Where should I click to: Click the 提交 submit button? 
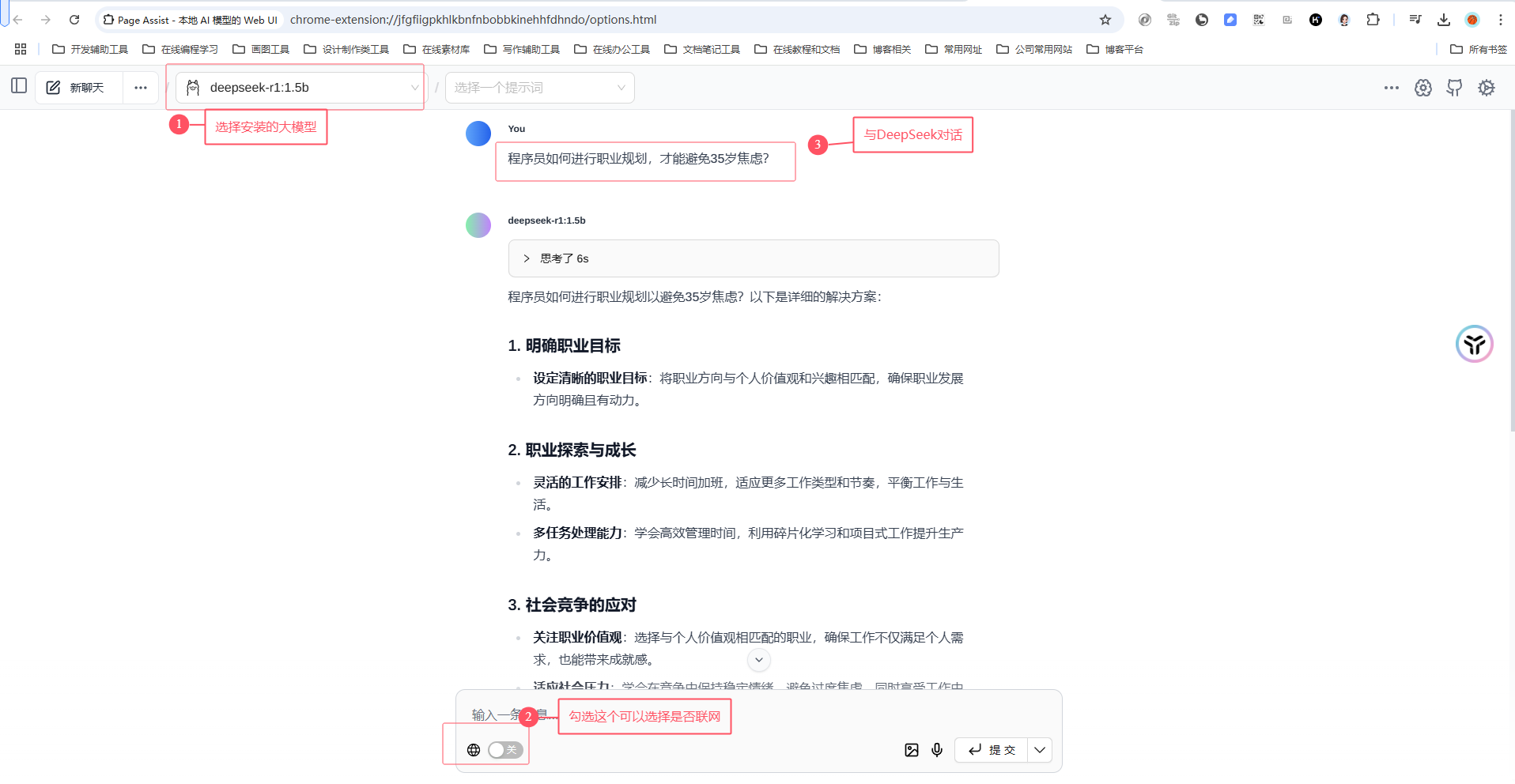[x=991, y=750]
